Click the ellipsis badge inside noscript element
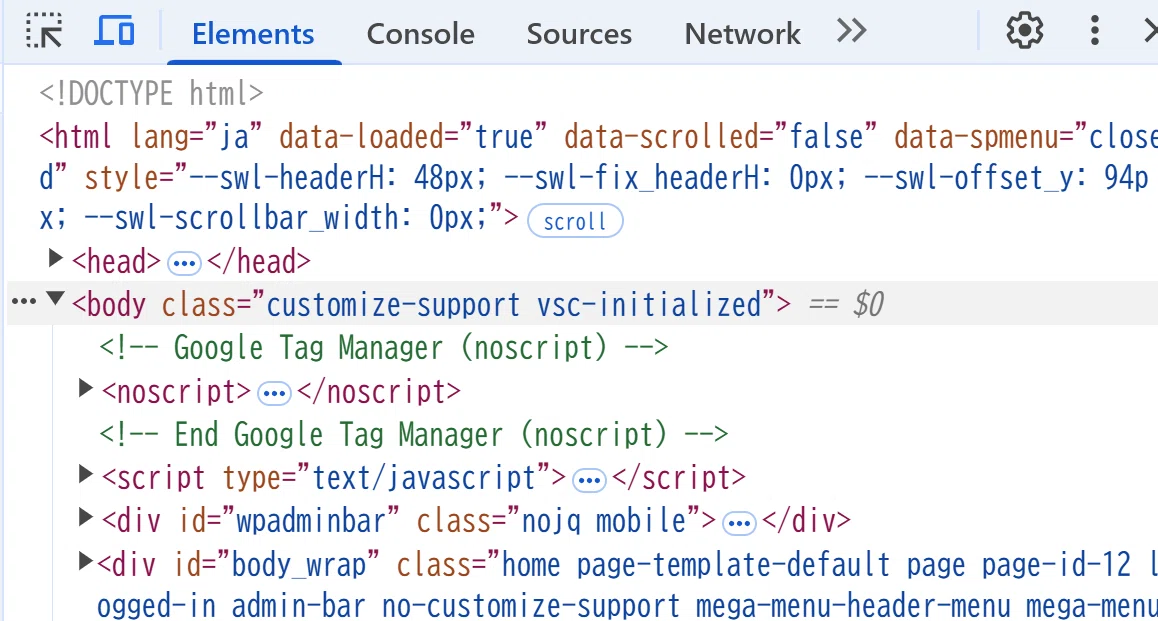This screenshot has width=1158, height=621. point(274,394)
